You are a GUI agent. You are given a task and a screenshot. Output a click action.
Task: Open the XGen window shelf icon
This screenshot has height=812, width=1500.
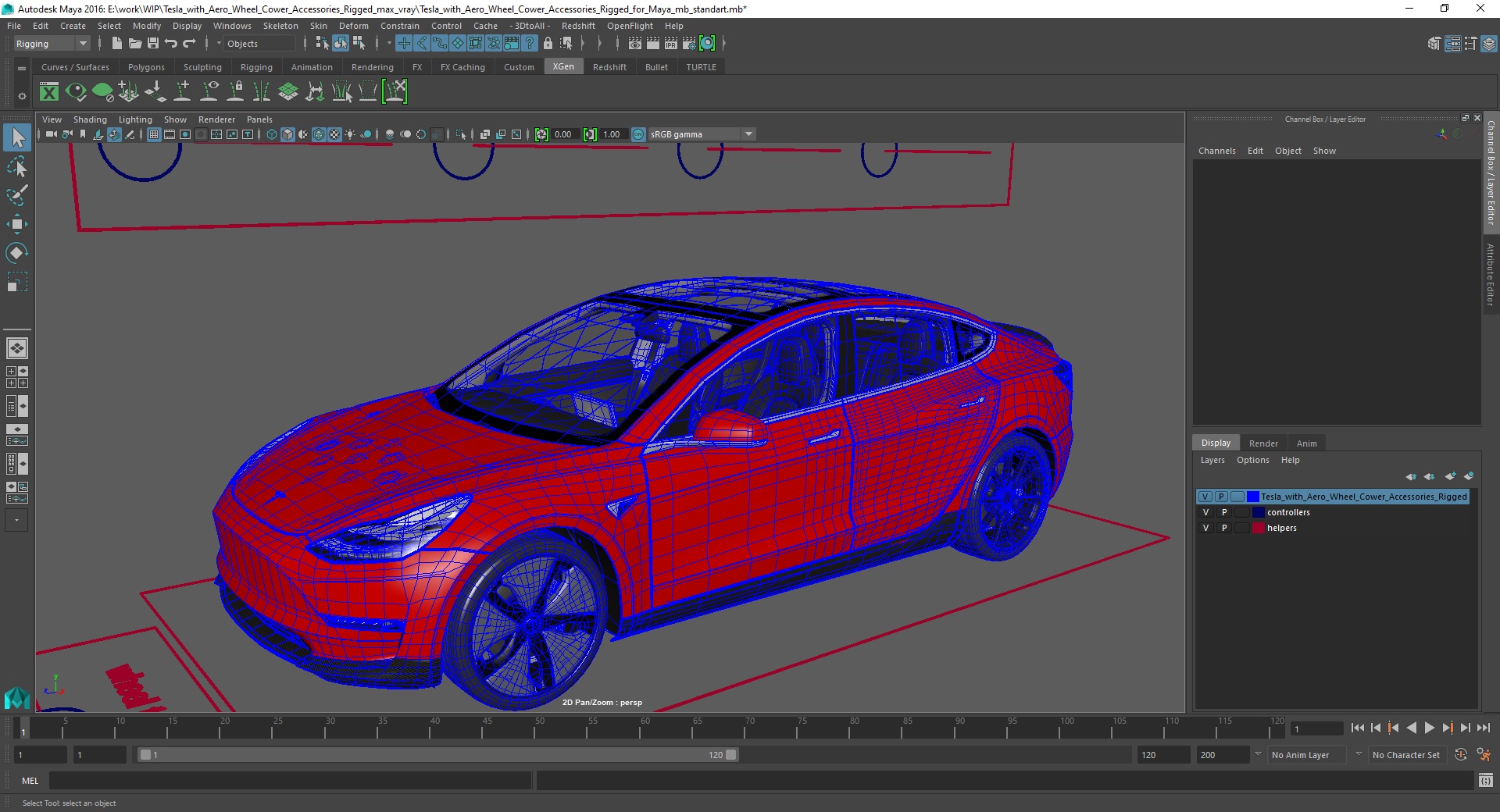point(49,92)
